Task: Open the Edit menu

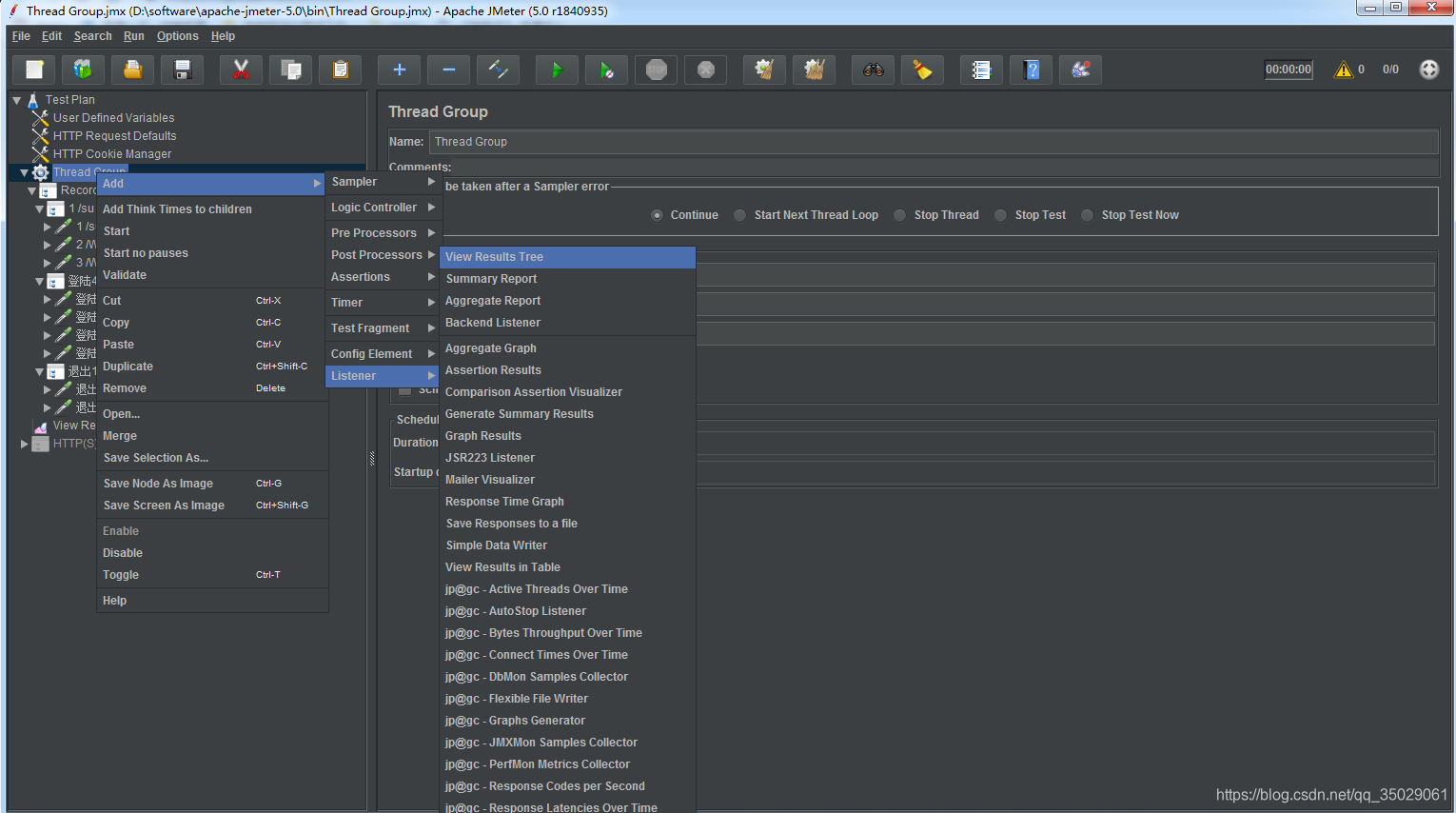Action: coord(51,36)
